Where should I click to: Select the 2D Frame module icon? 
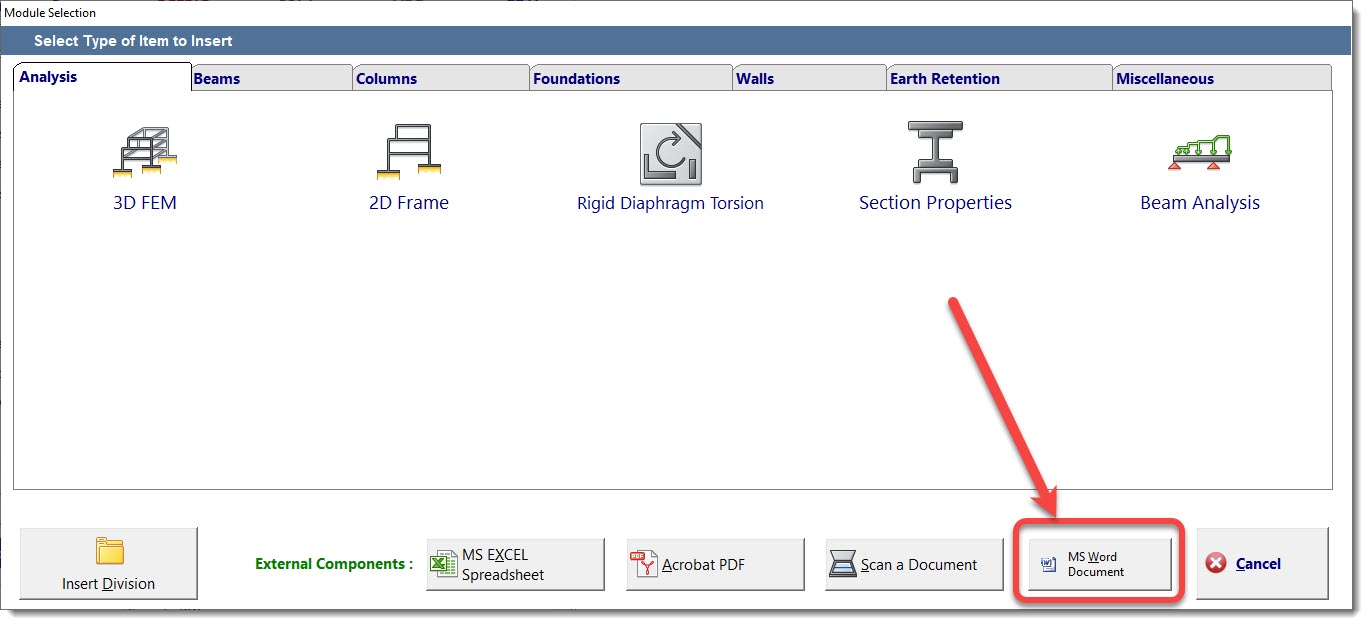click(x=409, y=153)
